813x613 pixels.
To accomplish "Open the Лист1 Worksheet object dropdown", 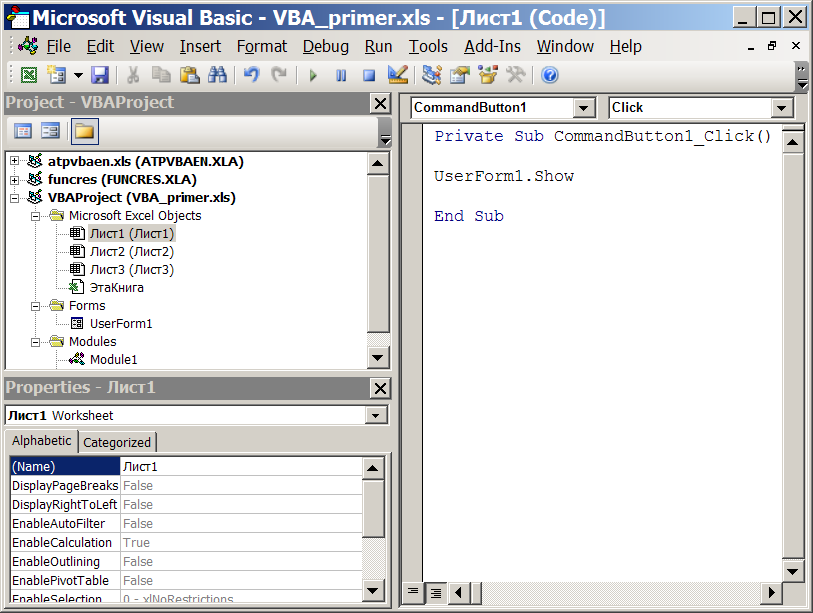I will [375, 415].
